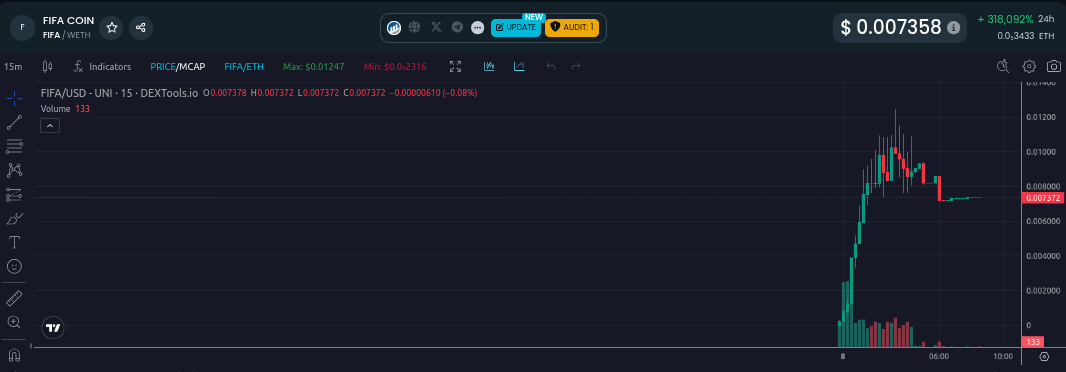Click the Min price label
Viewport: 1066px width, 372px height.
[x=394, y=67]
